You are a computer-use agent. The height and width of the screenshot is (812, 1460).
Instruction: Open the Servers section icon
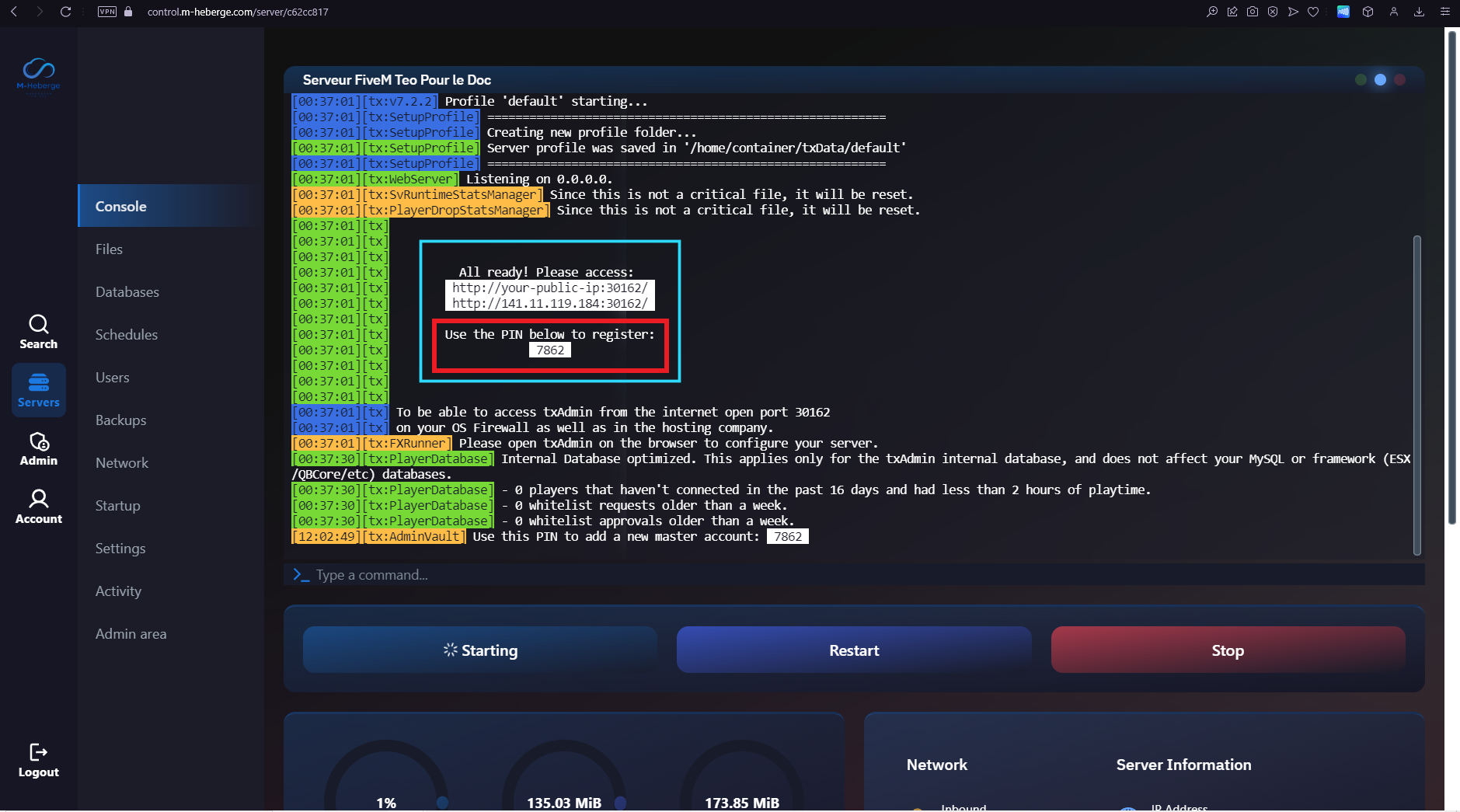pyautogui.click(x=38, y=390)
